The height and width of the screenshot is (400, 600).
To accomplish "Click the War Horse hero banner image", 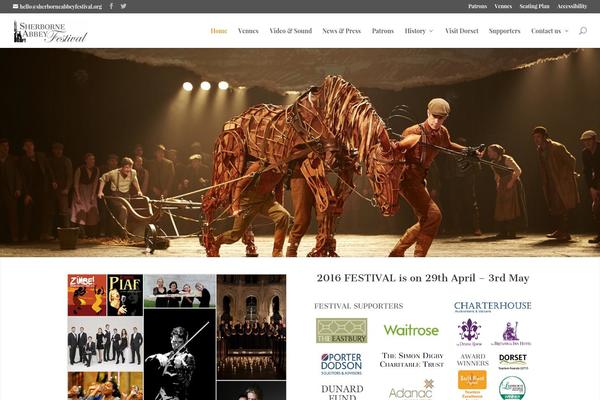I will pos(300,152).
